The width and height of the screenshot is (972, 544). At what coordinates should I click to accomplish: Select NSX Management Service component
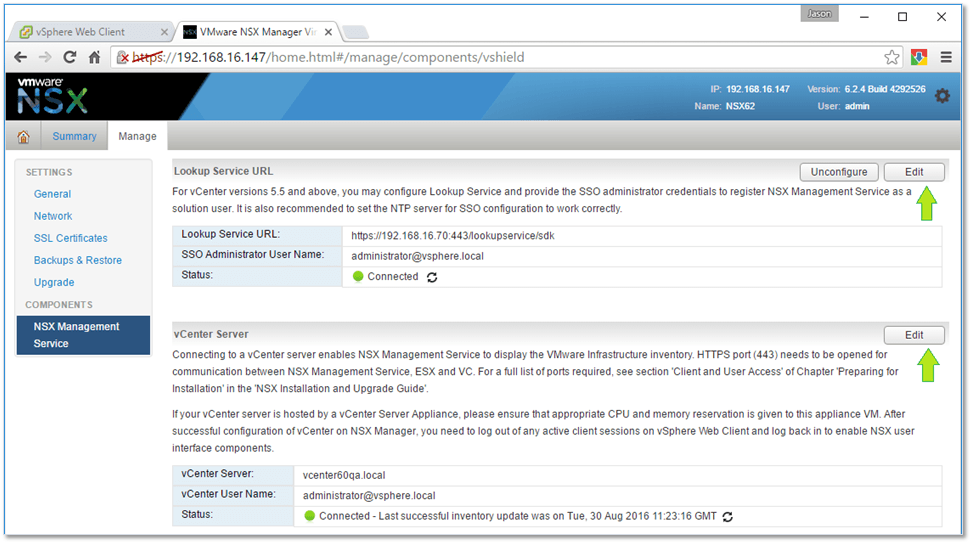(x=84, y=335)
